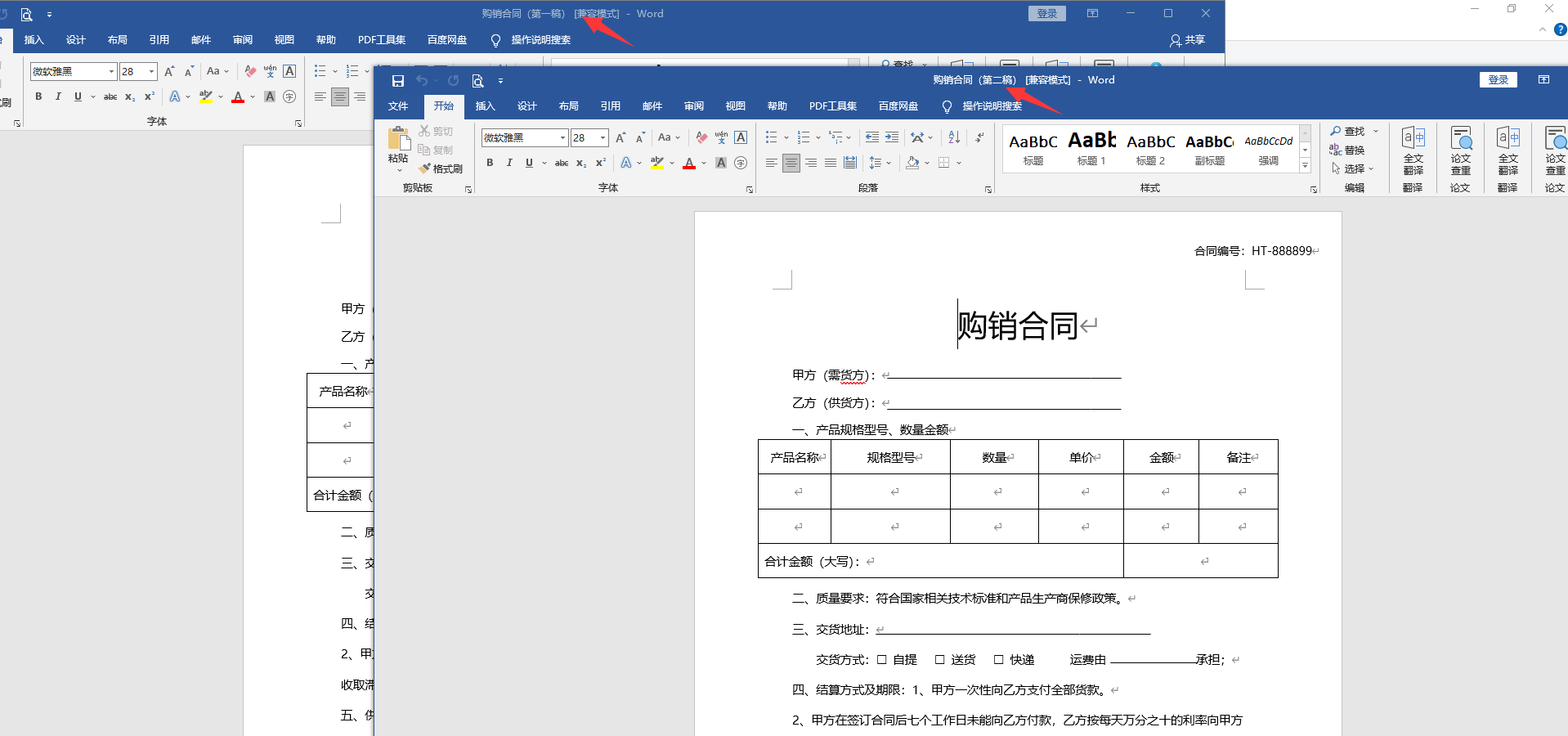Check the 自提 delivery checkbox
Image resolution: width=1568 pixels, height=736 pixels.
tap(882, 659)
